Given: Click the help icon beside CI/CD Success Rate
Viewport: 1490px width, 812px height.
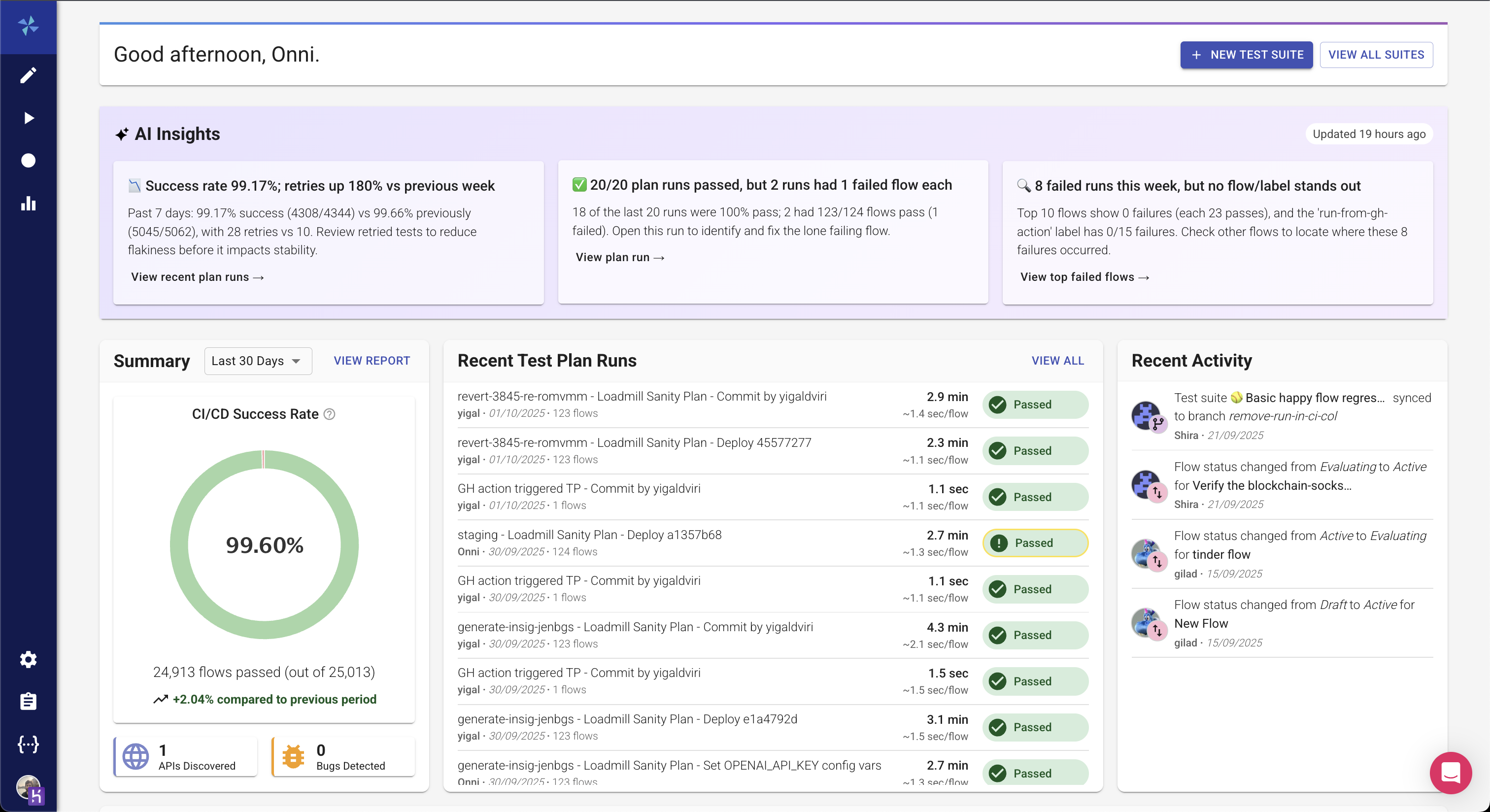Looking at the screenshot, I should tap(329, 414).
